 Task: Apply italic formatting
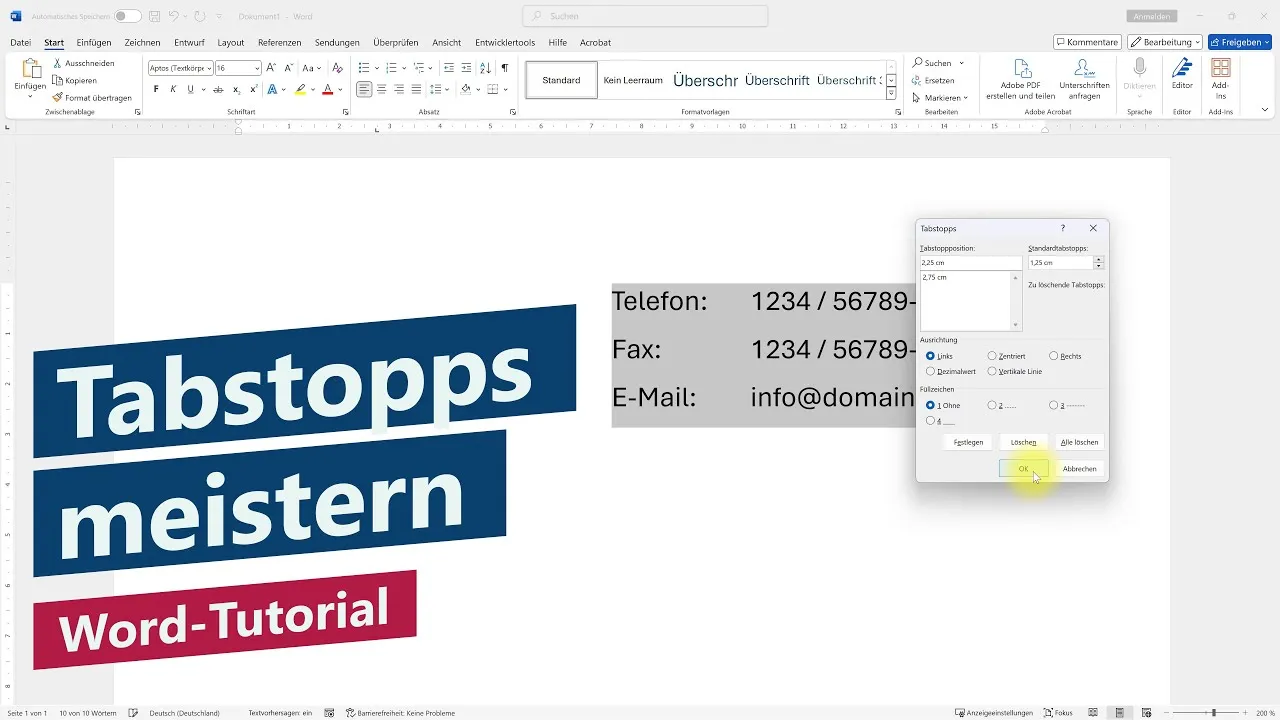click(173, 88)
